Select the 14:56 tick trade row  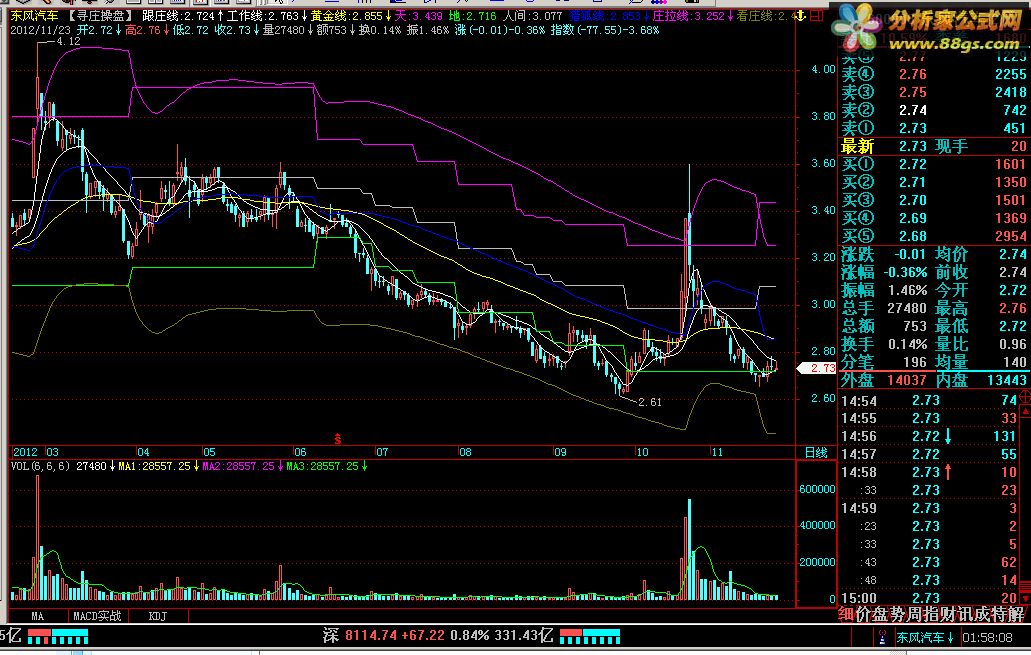point(930,436)
